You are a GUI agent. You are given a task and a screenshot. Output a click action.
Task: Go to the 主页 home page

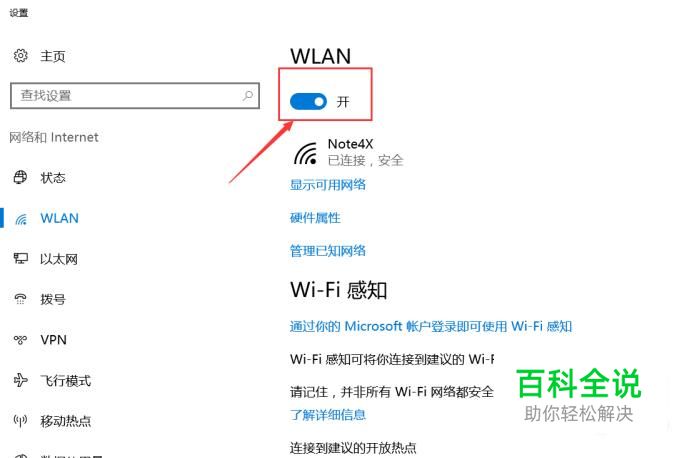[53, 56]
